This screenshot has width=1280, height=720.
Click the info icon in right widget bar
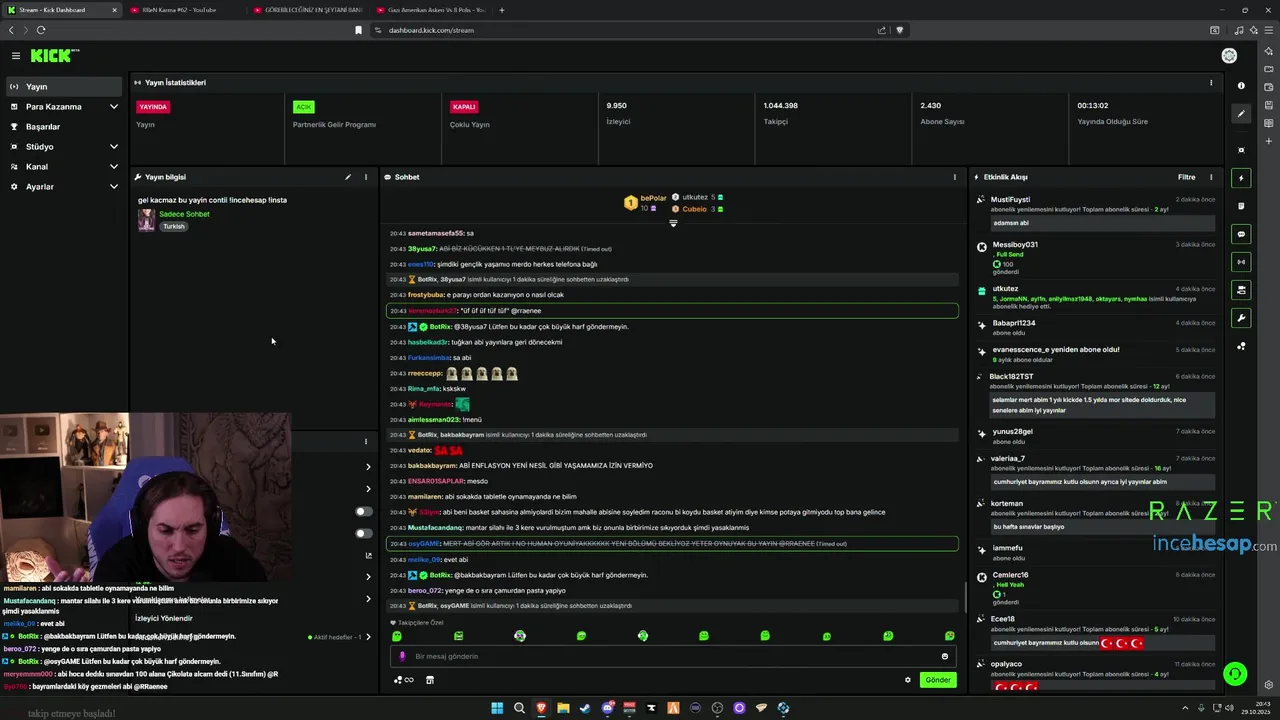coord(1241,86)
